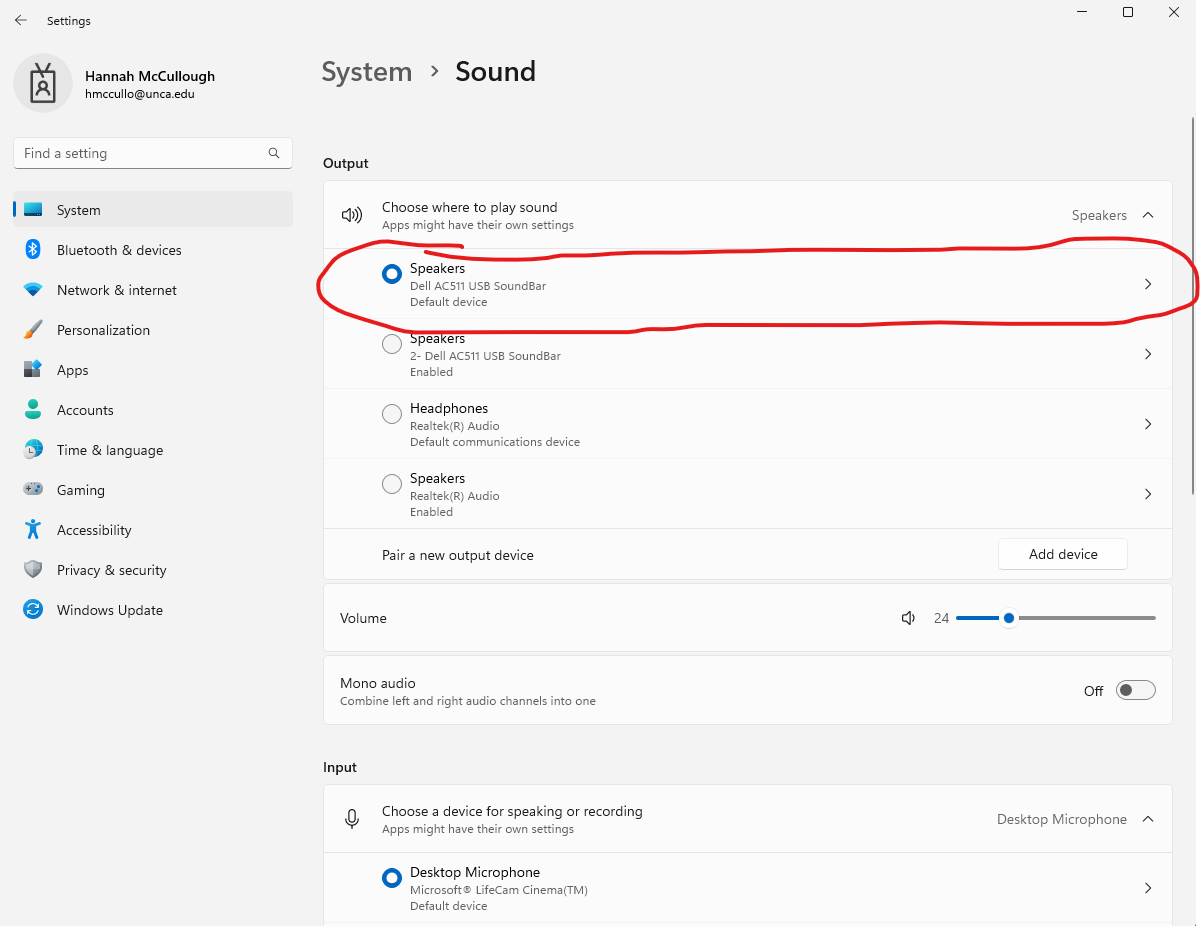Select the Bluetooth & devices sidebar icon
The width and height of the screenshot is (1200, 926).
pyautogui.click(x=31, y=250)
